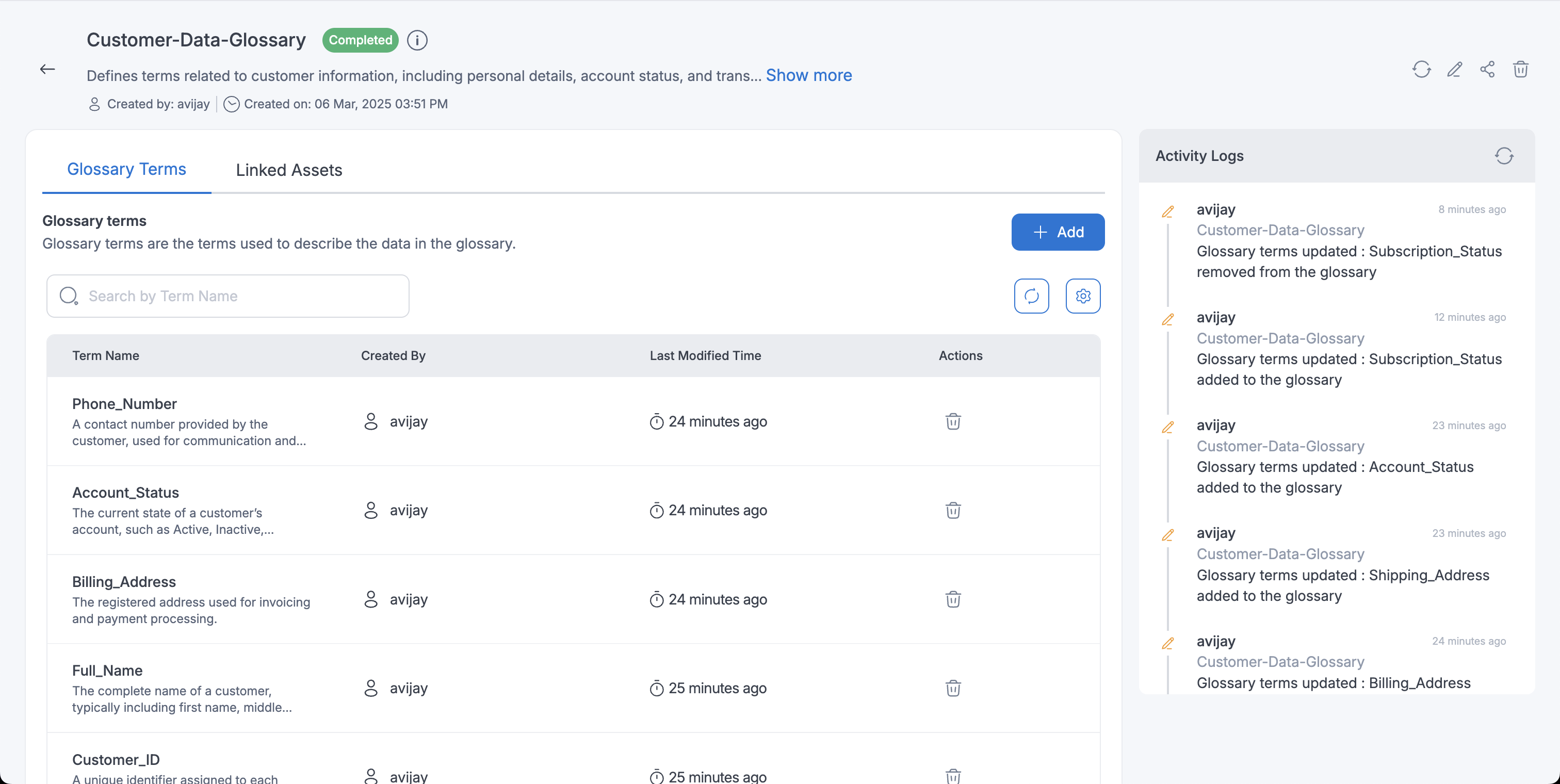Screen dimensions: 1560x784
Task: Share the Customer-Data-Glossary
Action: (x=1487, y=69)
